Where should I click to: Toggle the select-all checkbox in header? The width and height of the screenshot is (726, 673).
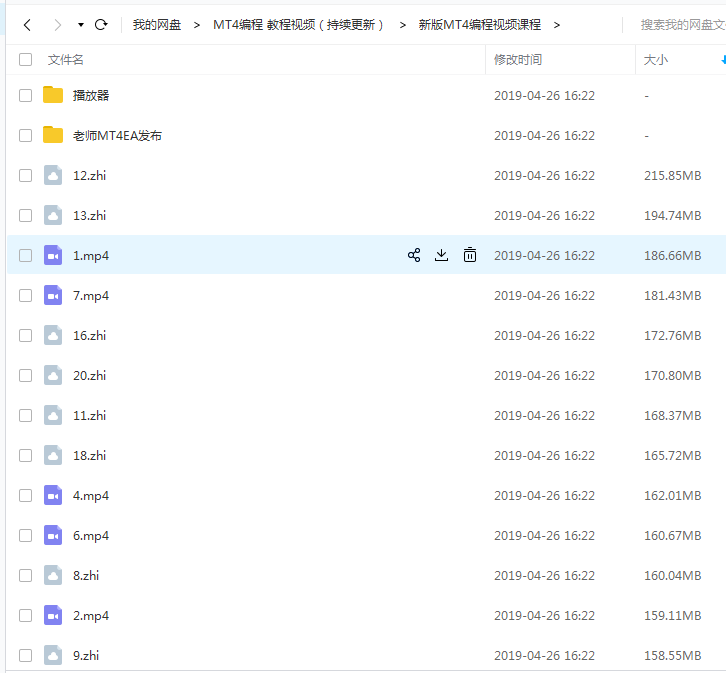[x=25, y=60]
